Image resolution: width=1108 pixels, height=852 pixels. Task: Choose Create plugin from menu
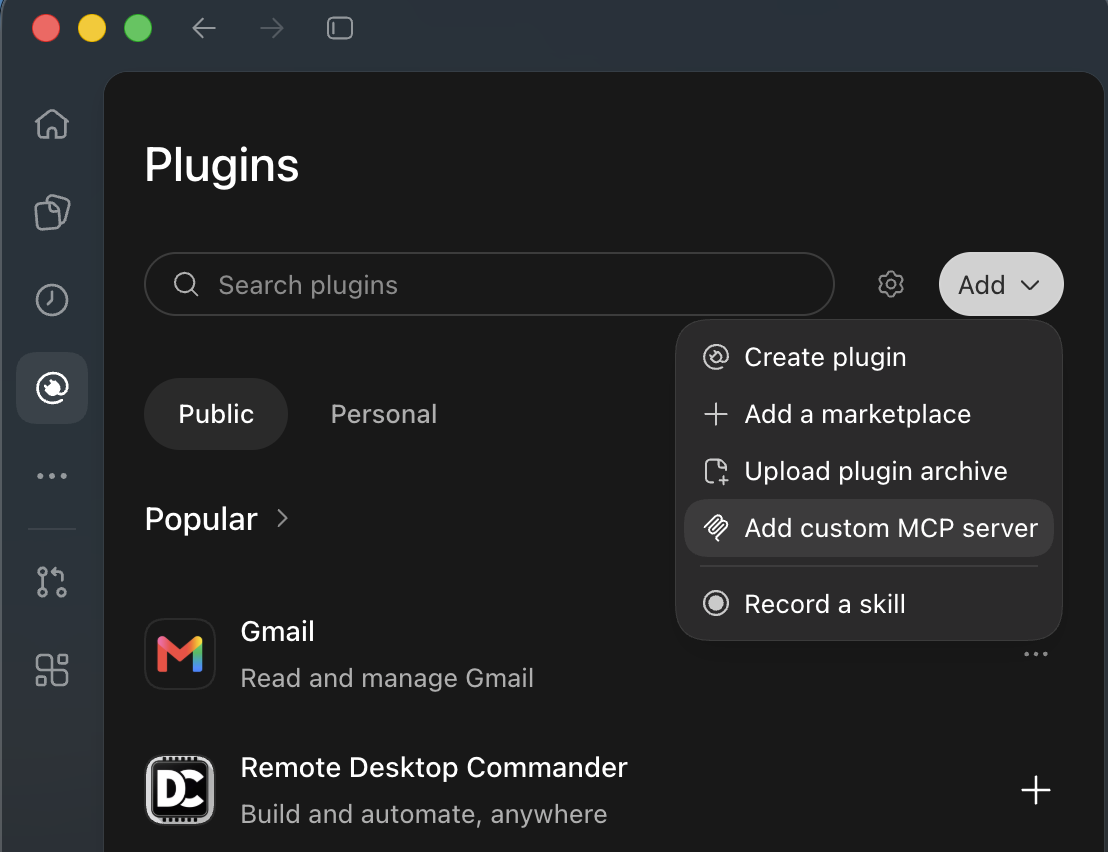pos(868,357)
